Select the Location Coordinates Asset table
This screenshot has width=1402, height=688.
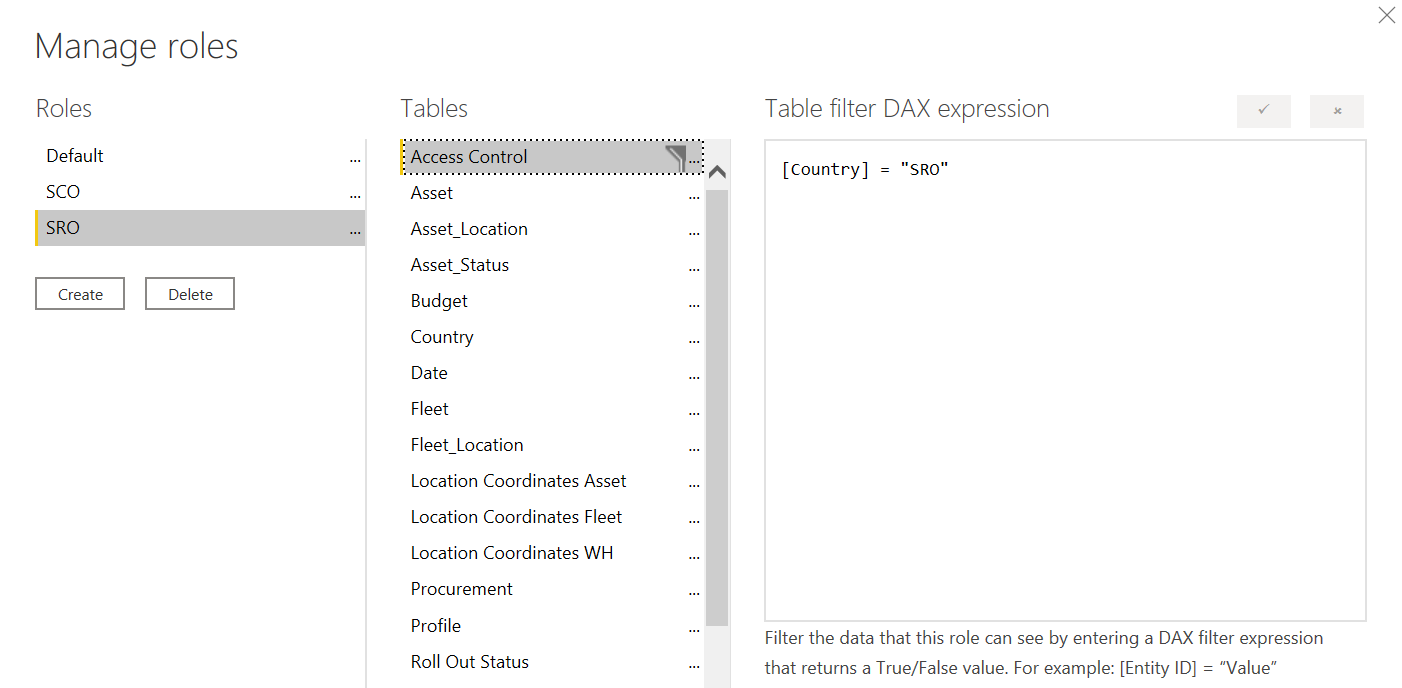(x=552, y=481)
